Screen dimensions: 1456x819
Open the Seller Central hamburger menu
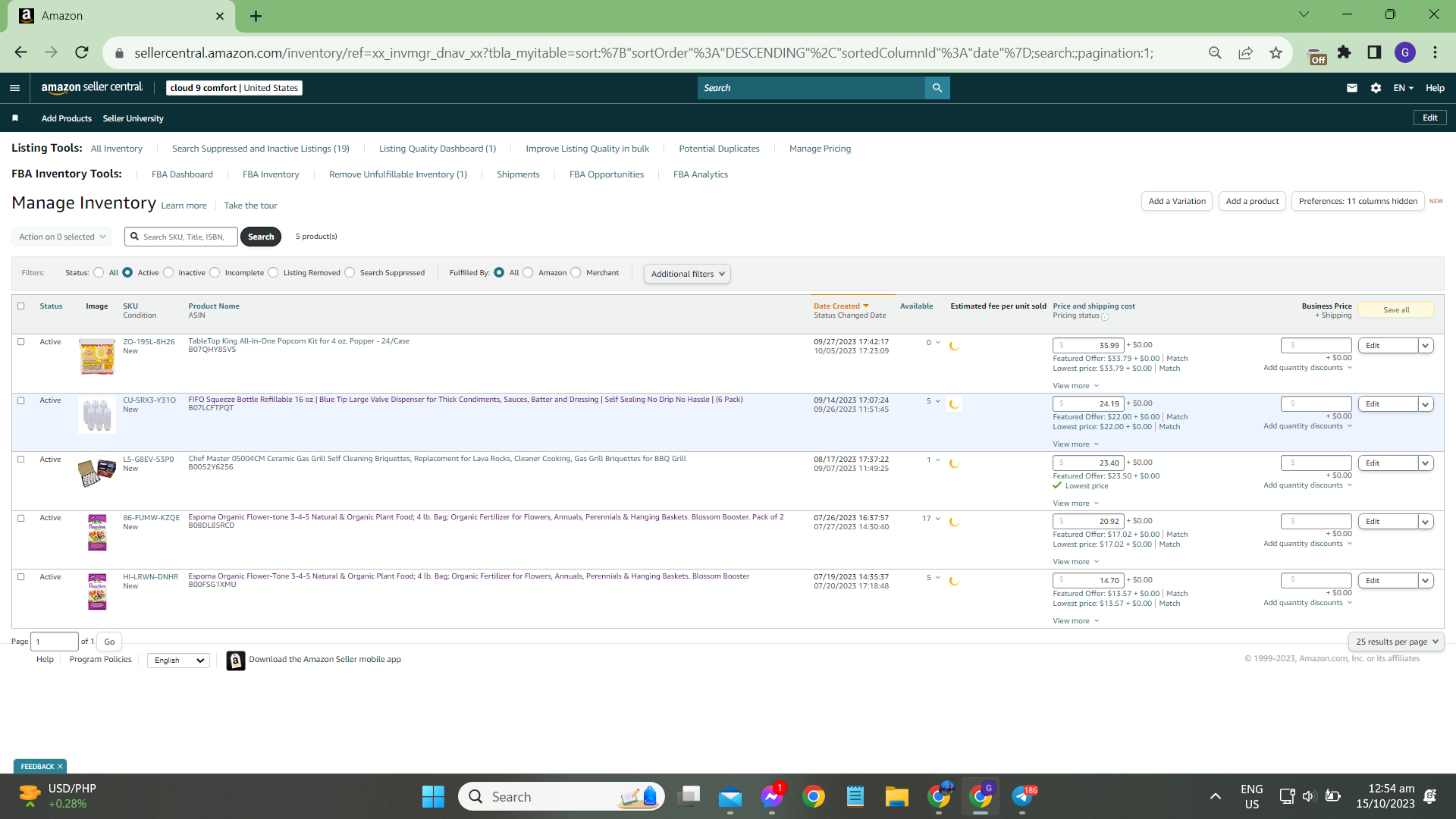pyautogui.click(x=14, y=88)
